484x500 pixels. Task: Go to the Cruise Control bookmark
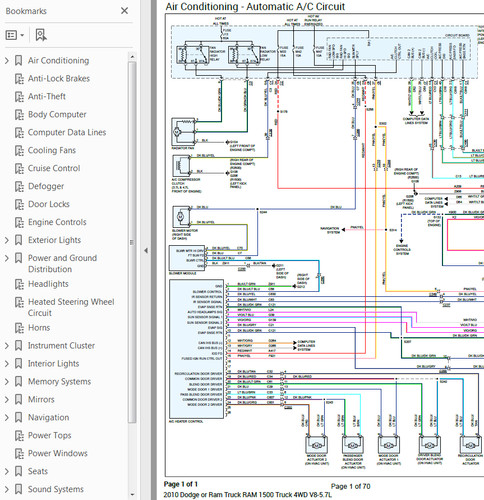point(54,168)
